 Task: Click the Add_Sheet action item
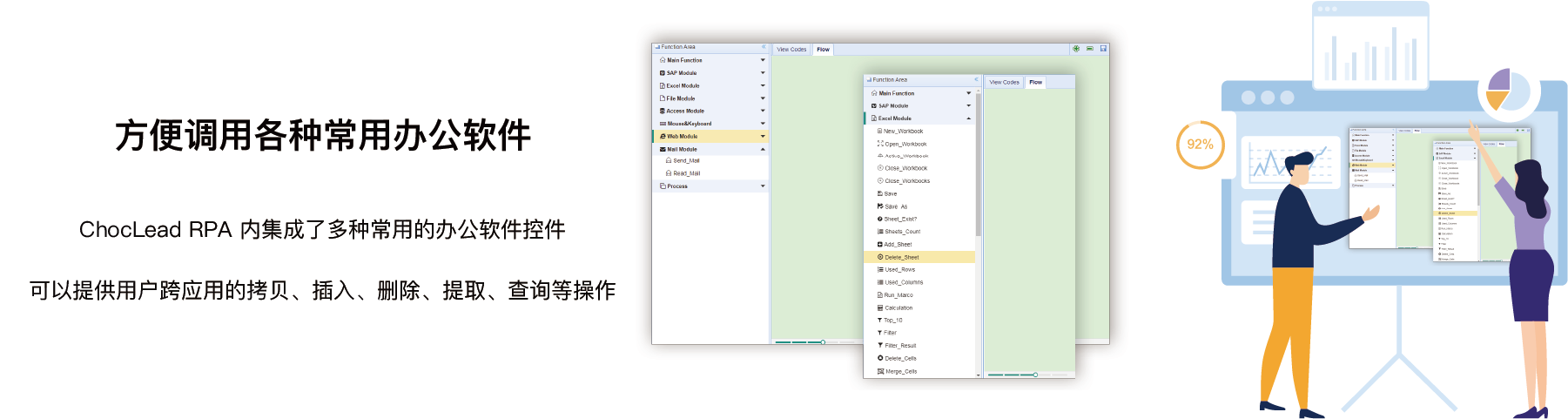click(x=898, y=244)
